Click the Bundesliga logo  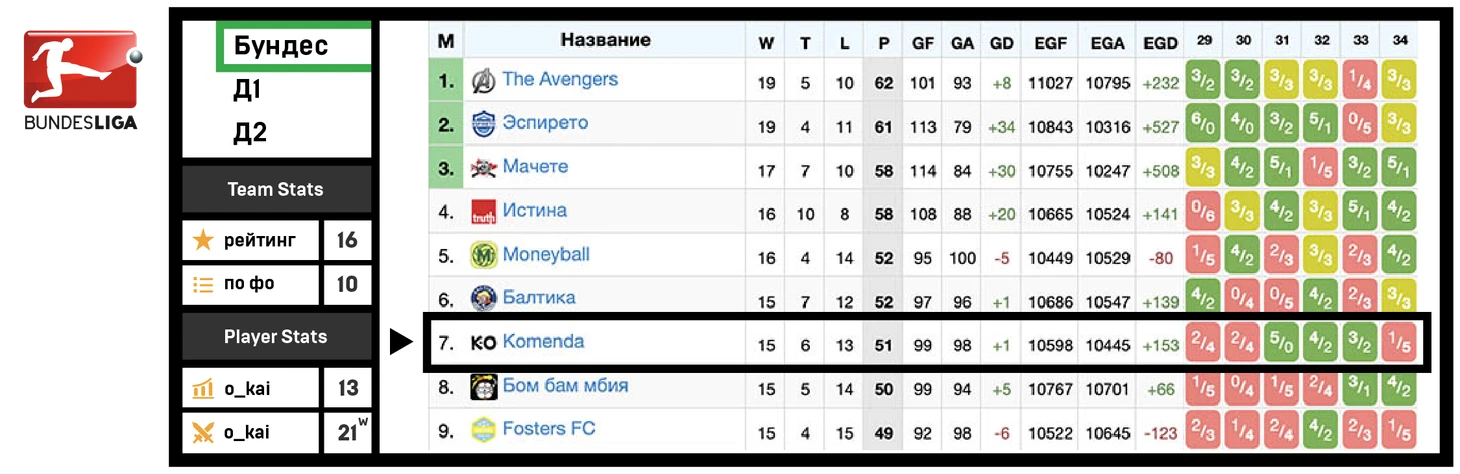coord(82,79)
